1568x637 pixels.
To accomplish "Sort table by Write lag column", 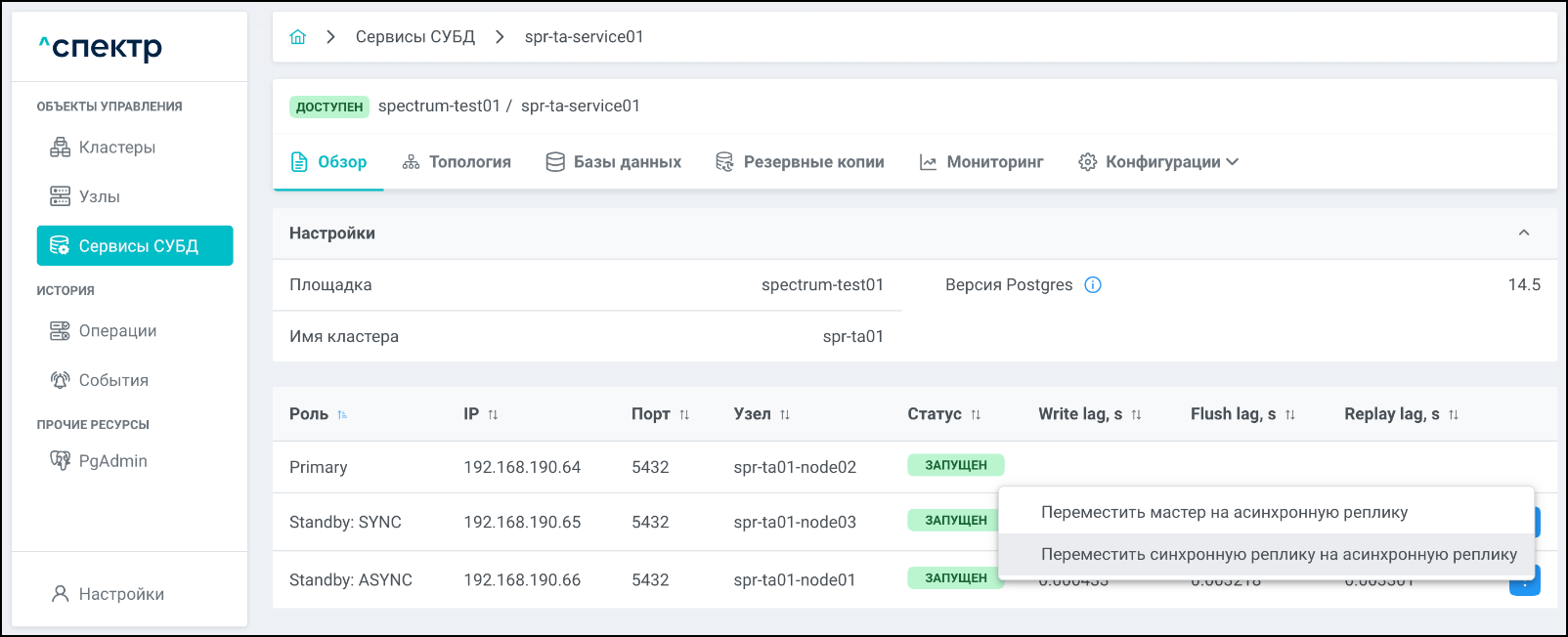I will tap(1136, 415).
